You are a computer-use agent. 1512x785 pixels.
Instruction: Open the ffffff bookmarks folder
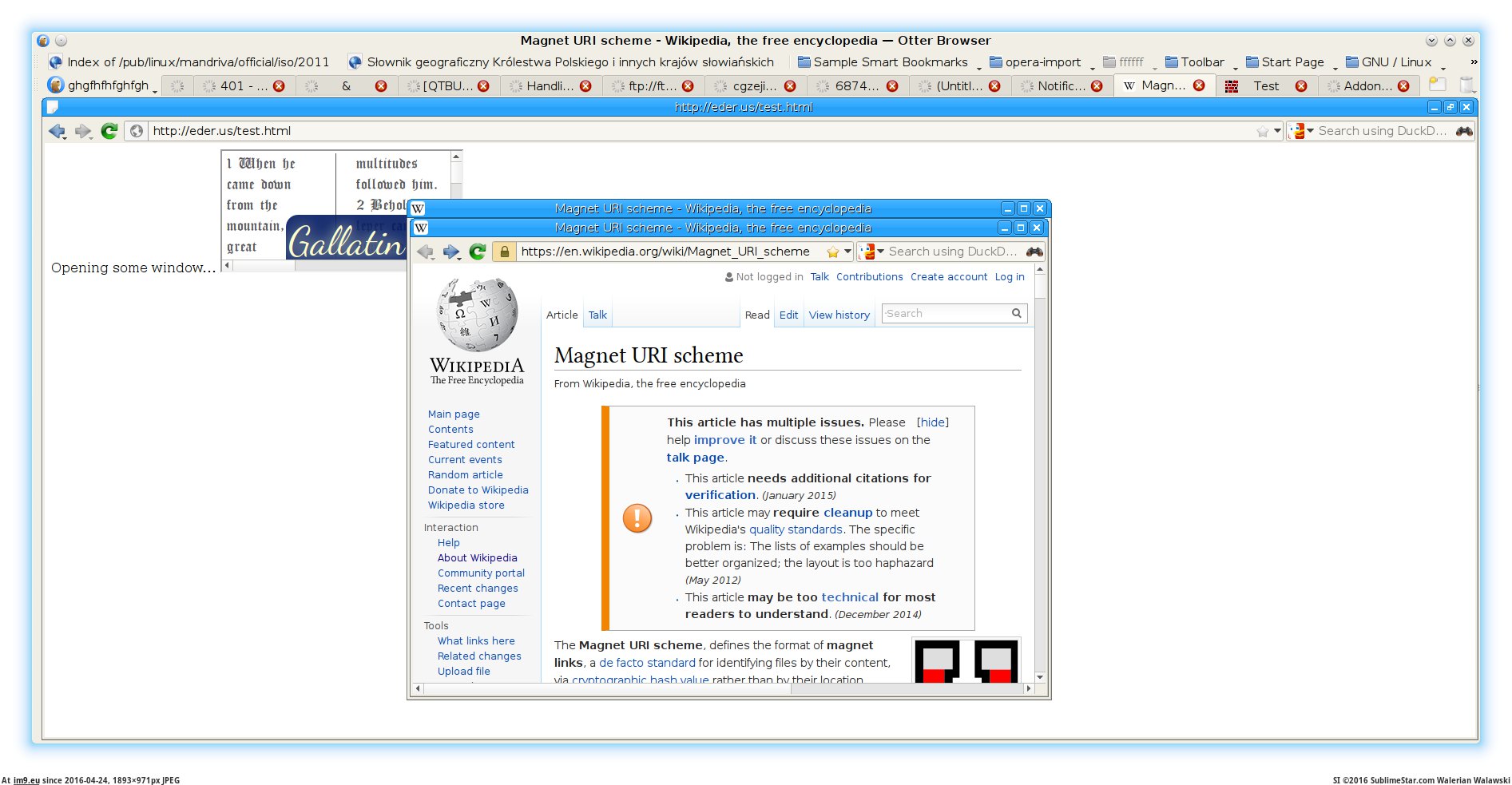click(1130, 62)
